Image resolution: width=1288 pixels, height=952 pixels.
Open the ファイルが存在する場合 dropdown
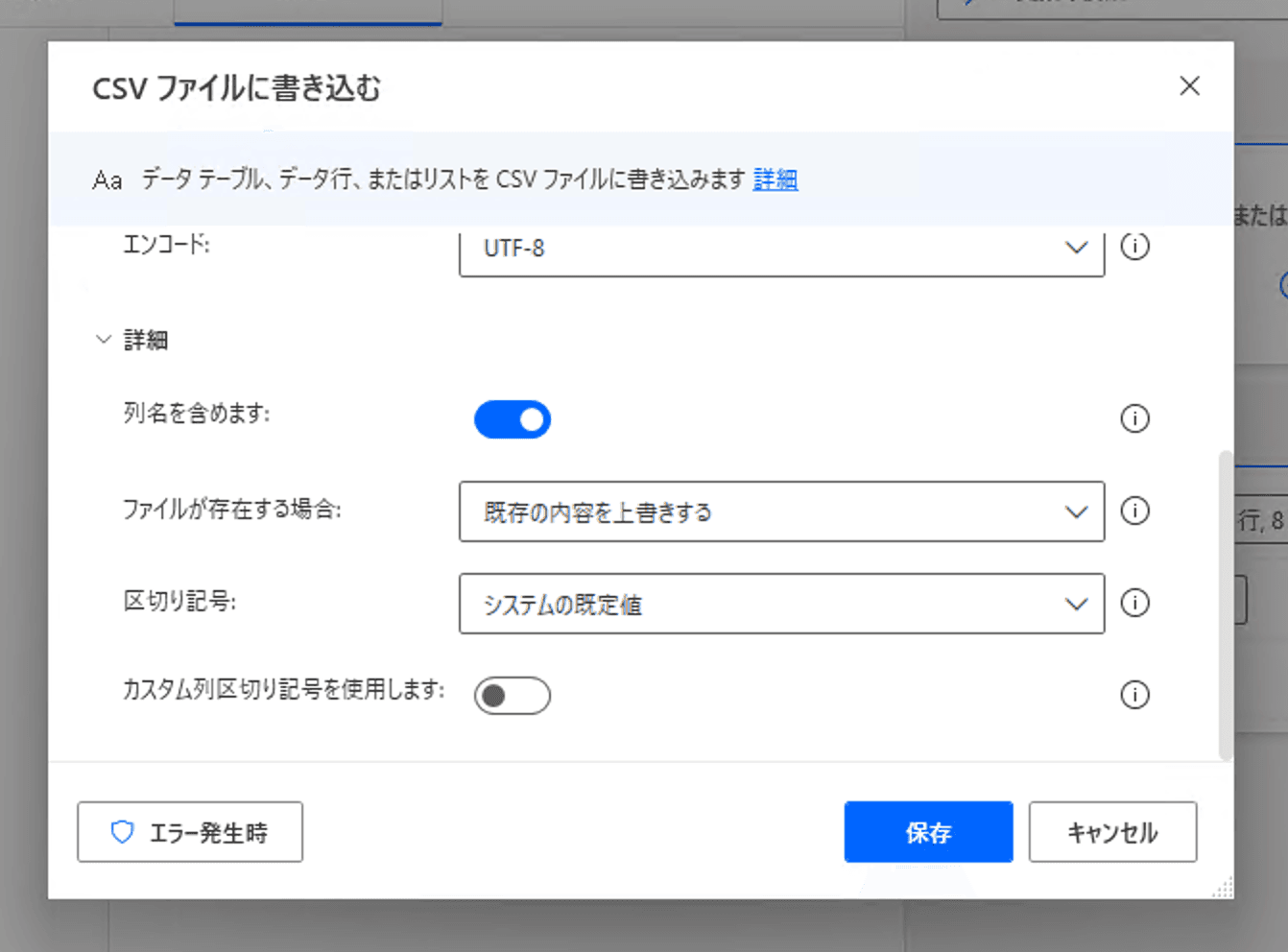(781, 512)
